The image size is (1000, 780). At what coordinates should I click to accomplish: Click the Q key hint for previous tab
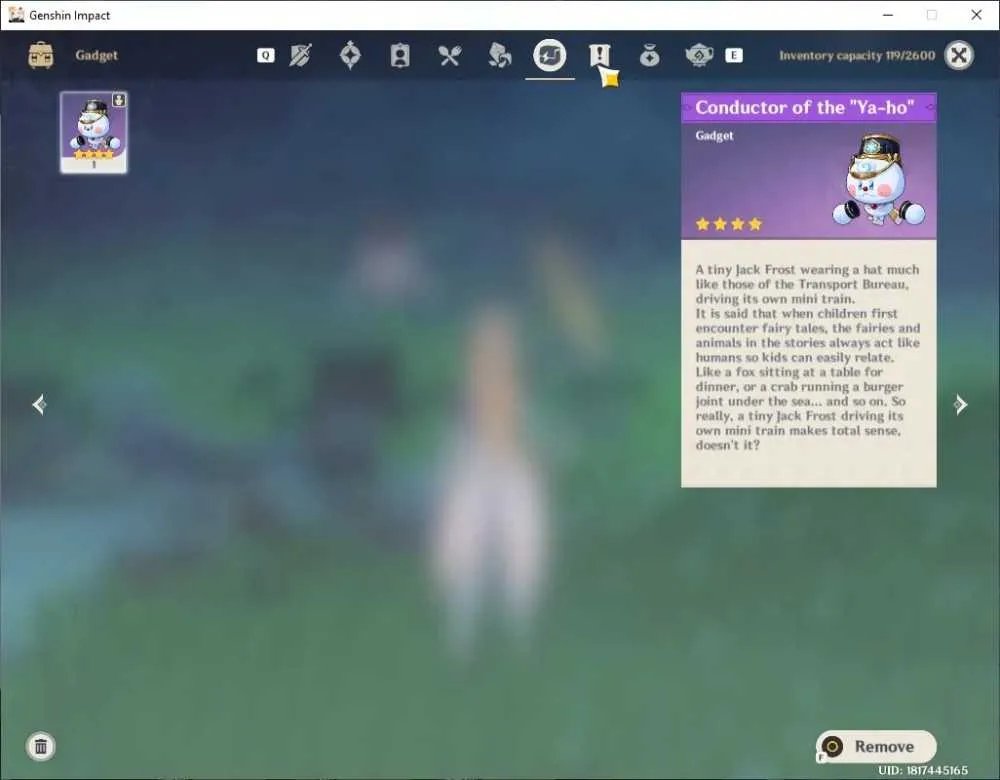coord(266,55)
